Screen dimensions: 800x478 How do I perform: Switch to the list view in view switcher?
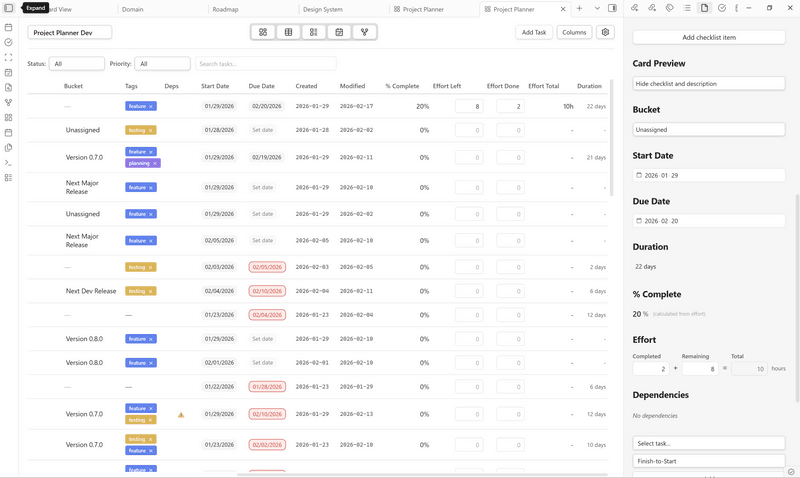tap(314, 32)
